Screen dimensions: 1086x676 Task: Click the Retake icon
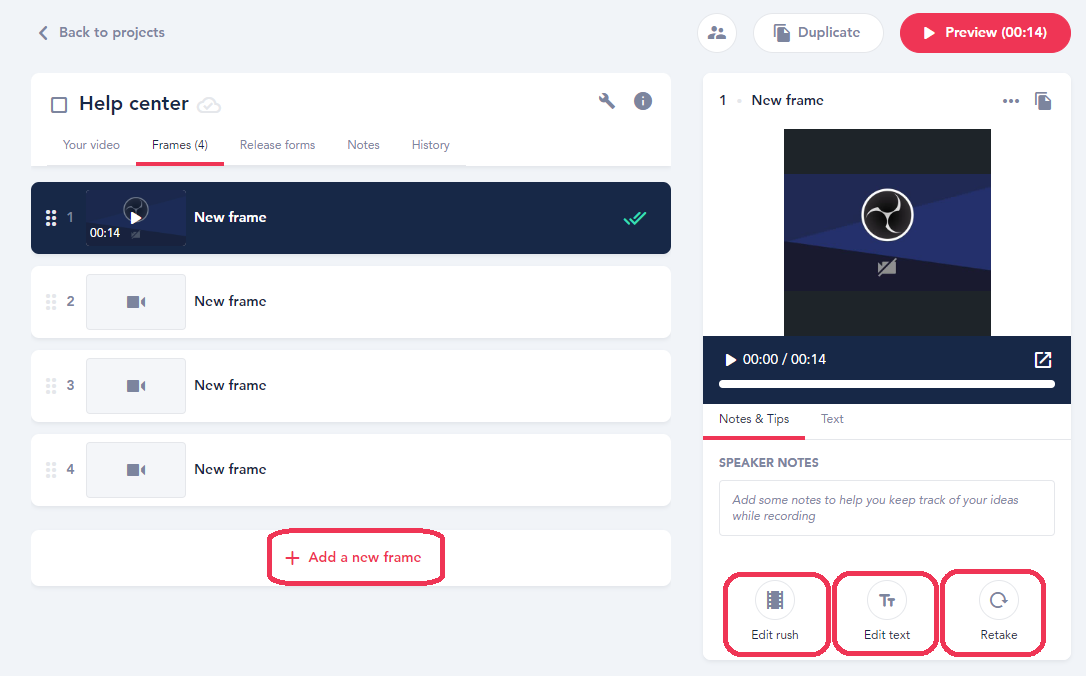click(997, 600)
